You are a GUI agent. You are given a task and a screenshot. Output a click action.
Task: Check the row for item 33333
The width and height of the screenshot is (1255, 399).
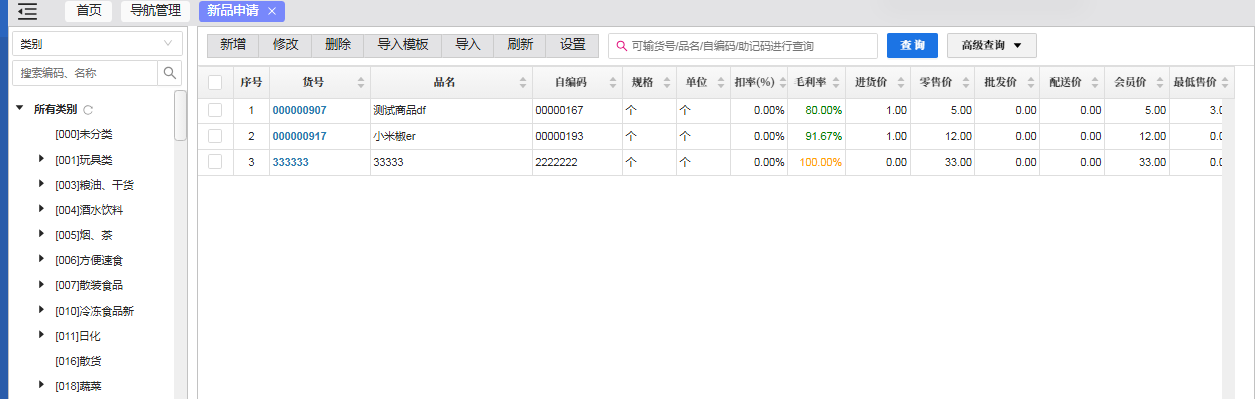(215, 161)
